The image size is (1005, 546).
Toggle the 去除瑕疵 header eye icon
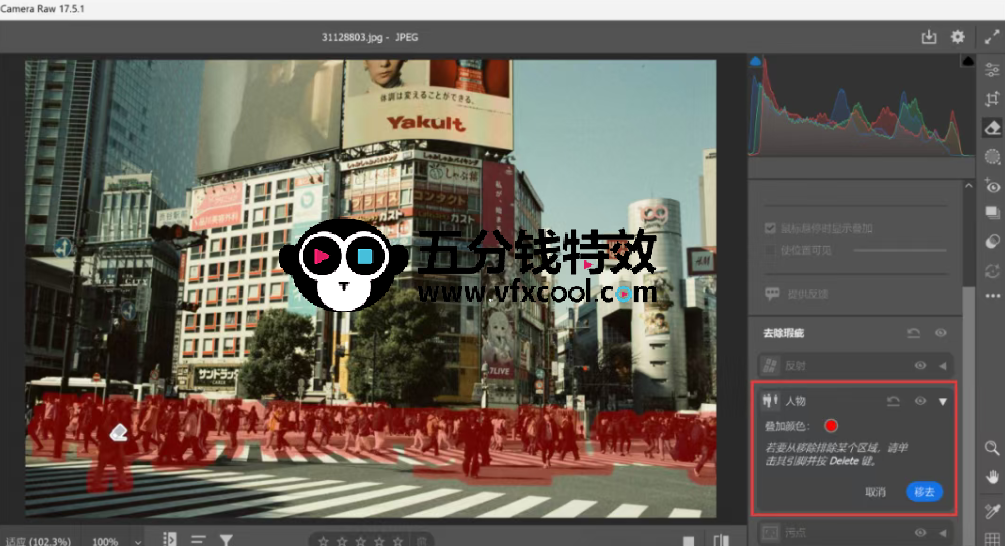(941, 333)
